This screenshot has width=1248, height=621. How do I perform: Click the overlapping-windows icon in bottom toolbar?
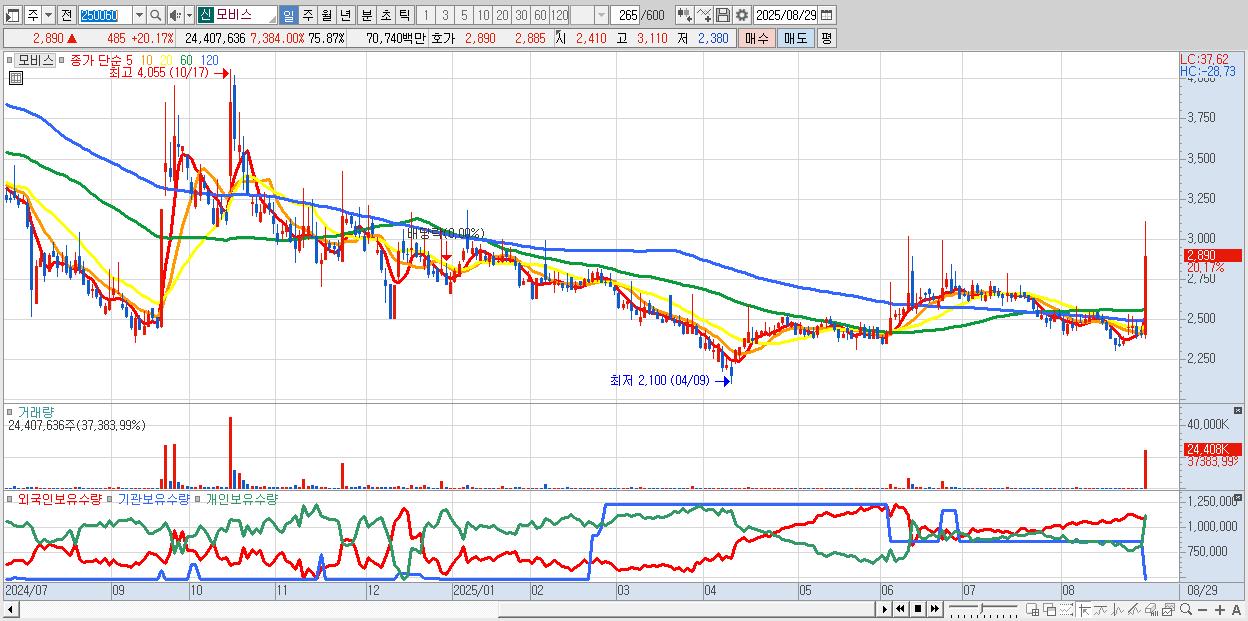[1050, 610]
